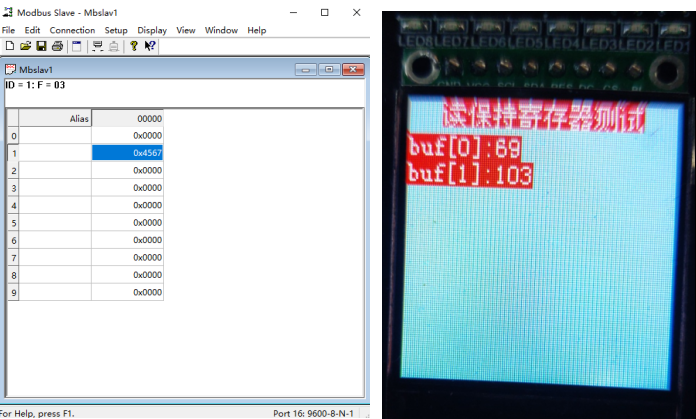This screenshot has height=419, width=696.
Task: Open the View menu
Action: click(186, 30)
